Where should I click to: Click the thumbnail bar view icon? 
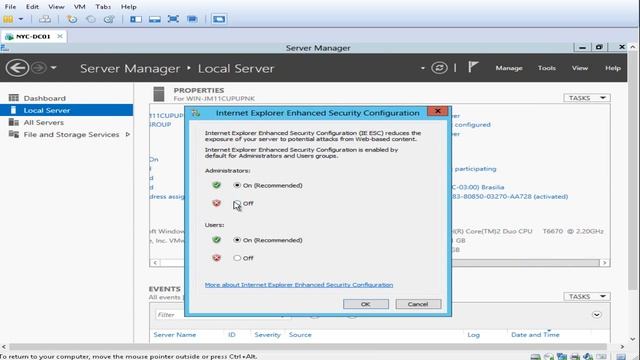pyautogui.click(x=155, y=19)
